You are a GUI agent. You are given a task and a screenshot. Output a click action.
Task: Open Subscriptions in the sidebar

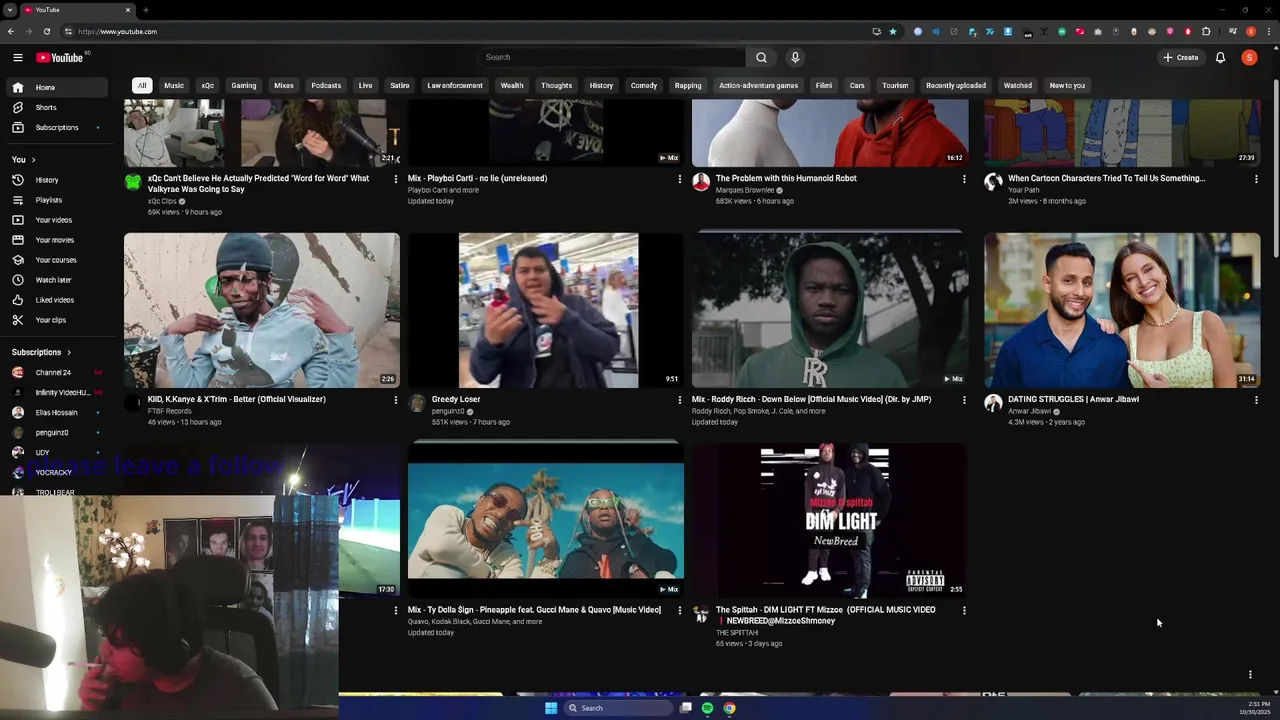click(58, 127)
